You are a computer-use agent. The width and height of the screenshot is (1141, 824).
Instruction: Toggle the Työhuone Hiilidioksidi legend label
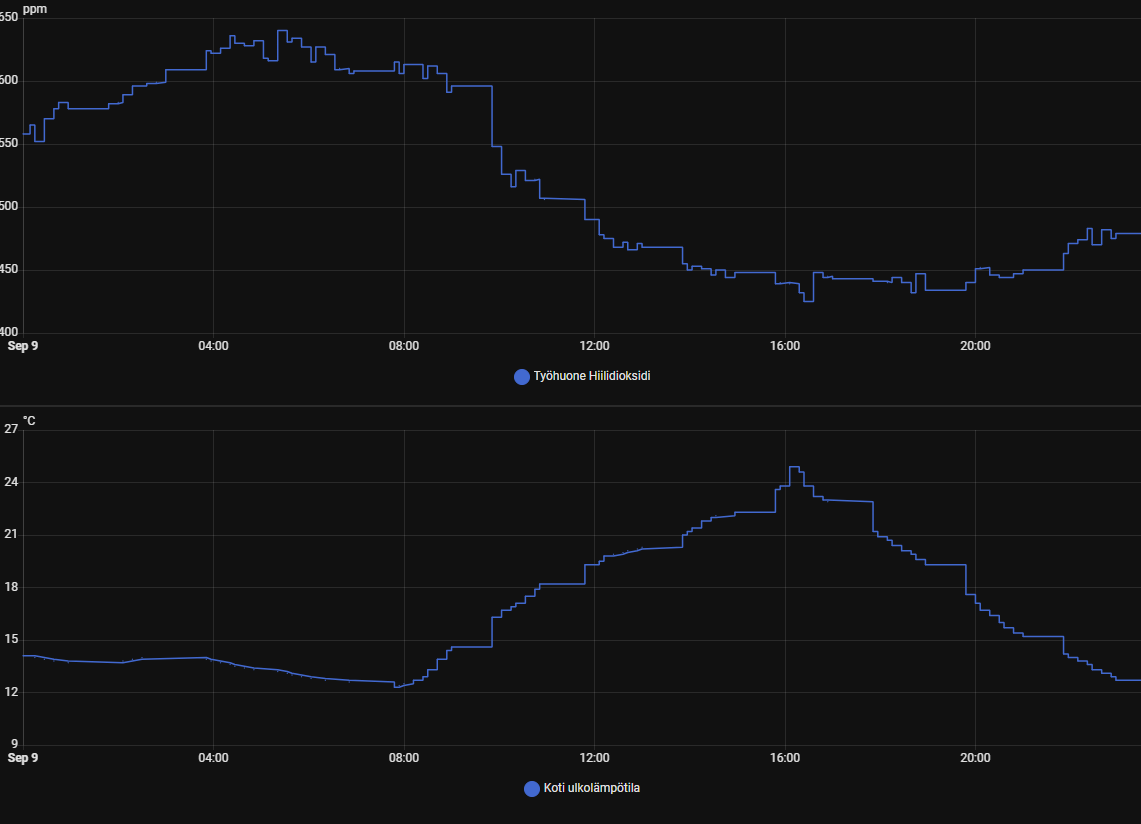click(x=592, y=377)
